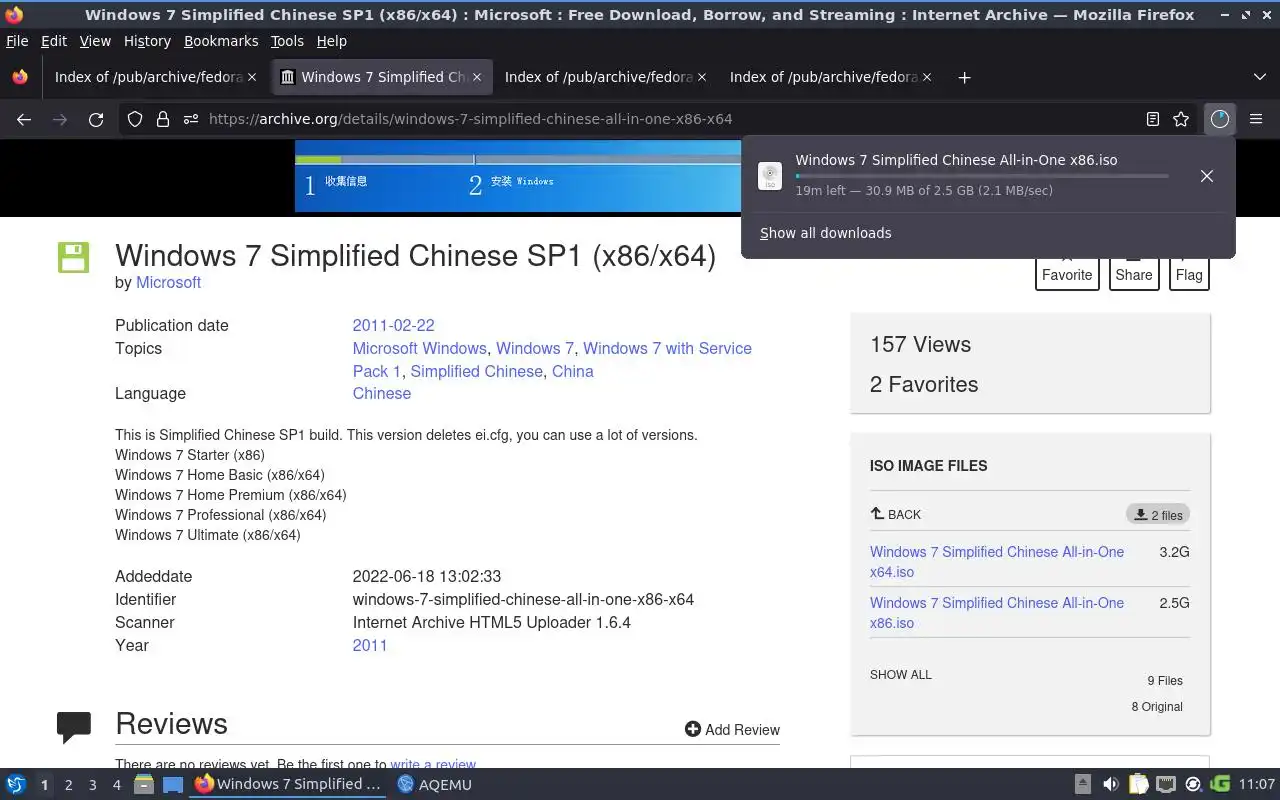Download the All-in-One x64.iso file
1280x800 pixels.
pos(997,562)
